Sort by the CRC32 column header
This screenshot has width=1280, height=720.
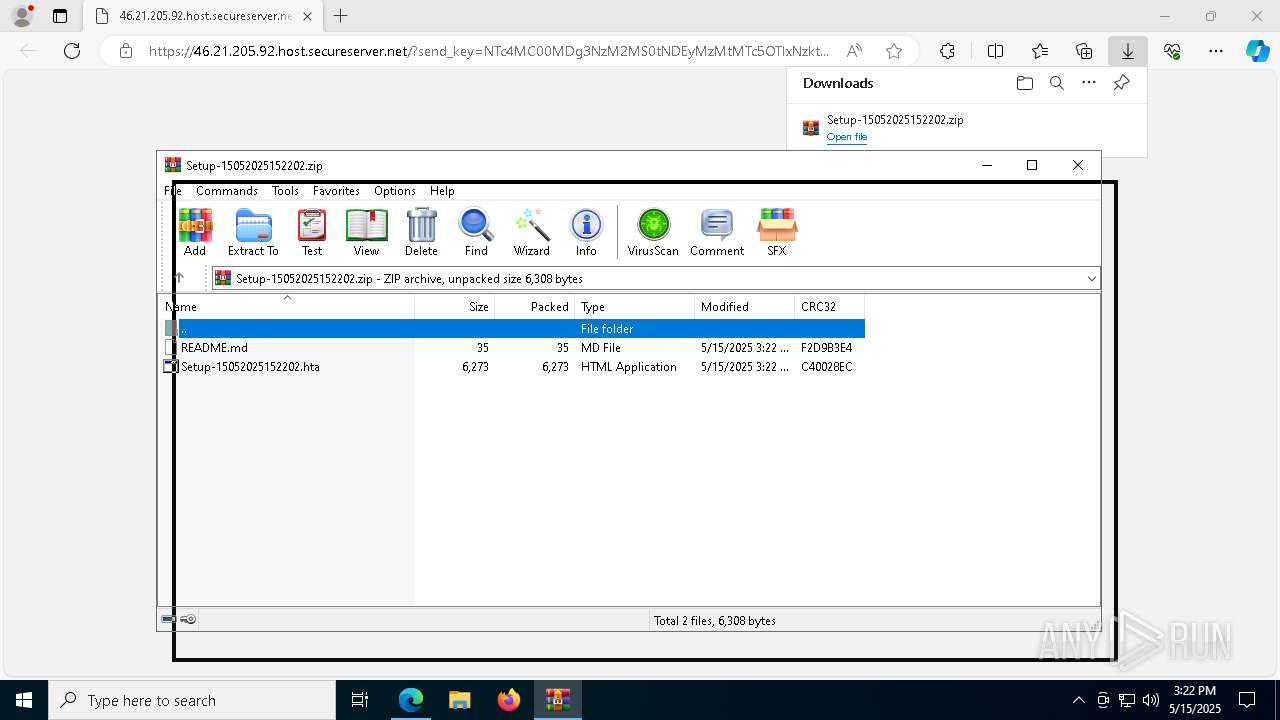point(829,307)
